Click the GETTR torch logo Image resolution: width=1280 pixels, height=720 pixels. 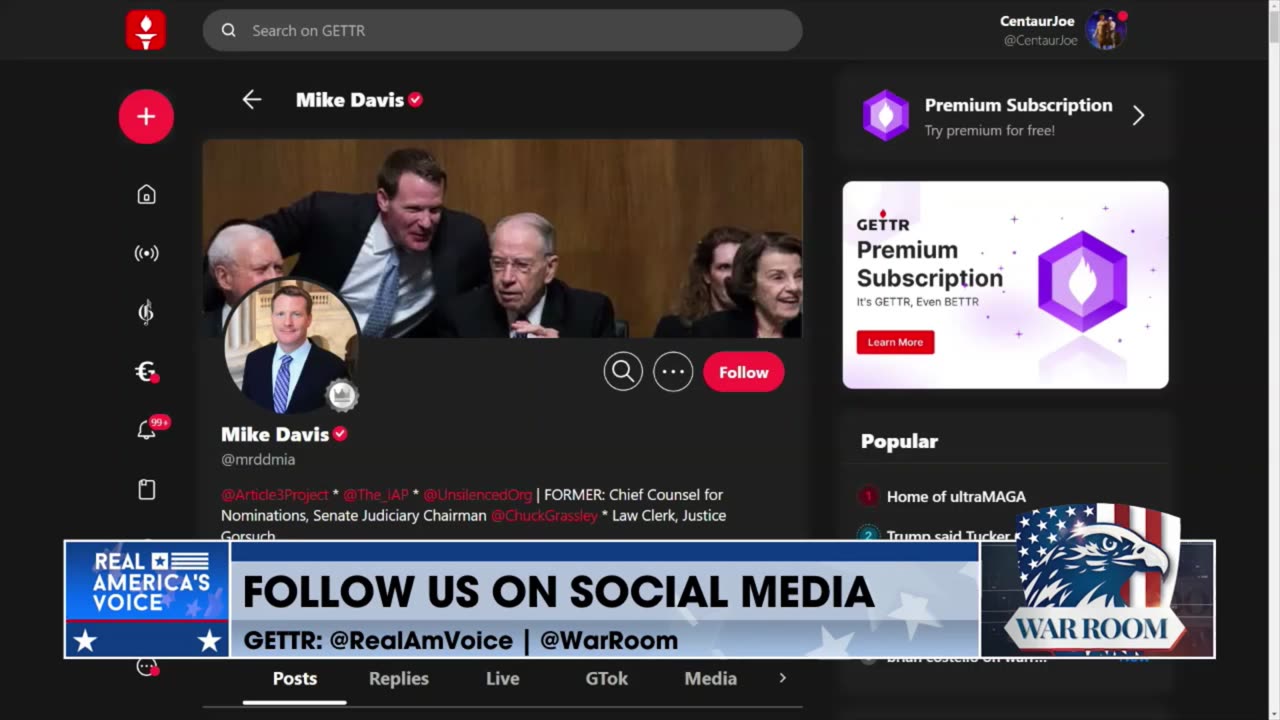(146, 30)
